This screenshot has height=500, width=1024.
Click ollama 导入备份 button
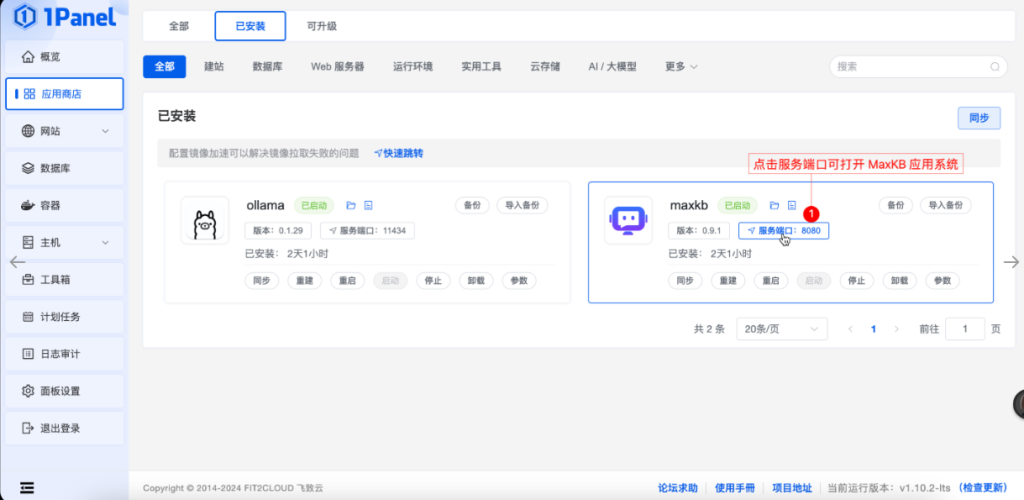[x=522, y=205]
